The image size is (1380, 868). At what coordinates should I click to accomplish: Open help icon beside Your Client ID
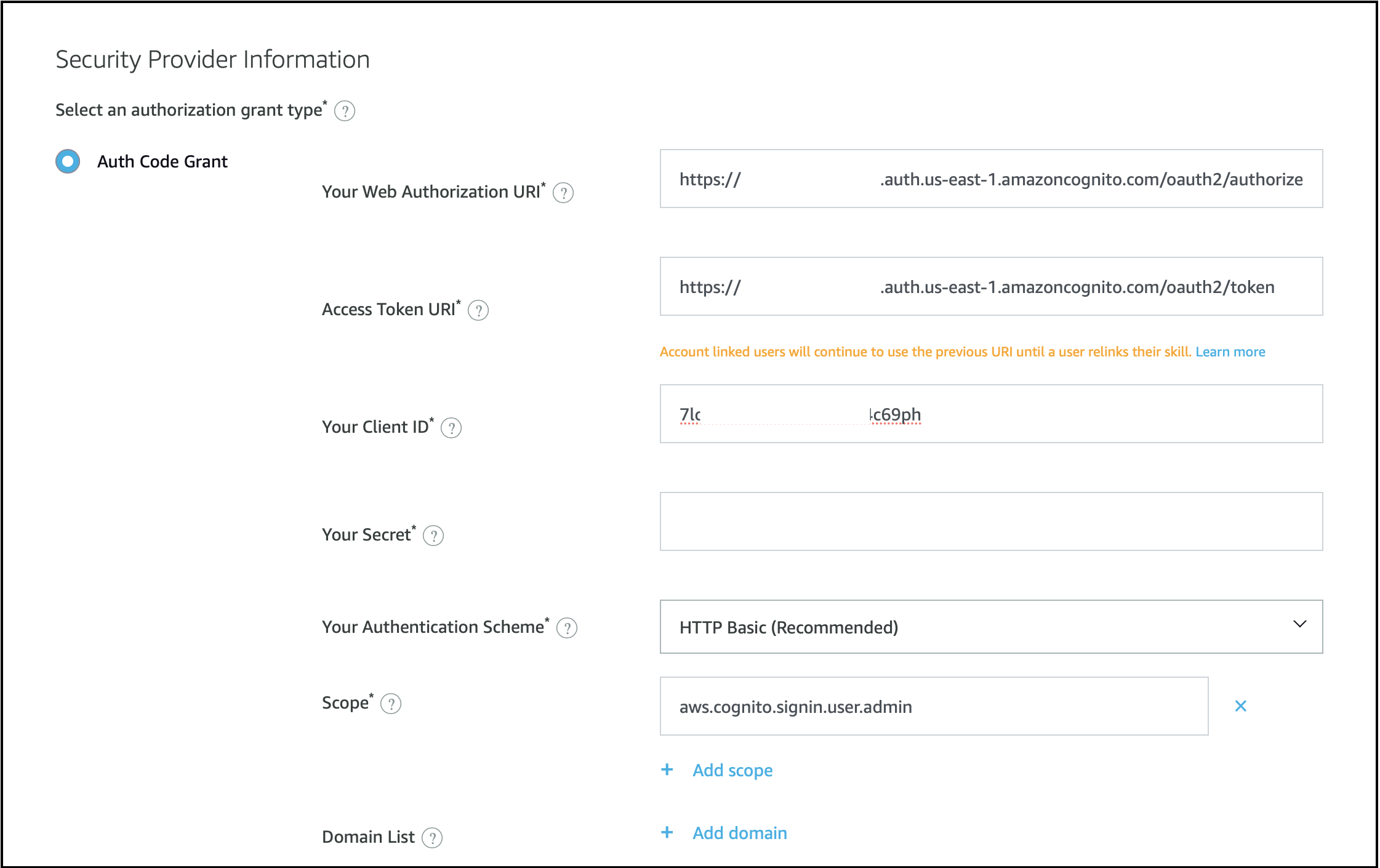tap(451, 428)
